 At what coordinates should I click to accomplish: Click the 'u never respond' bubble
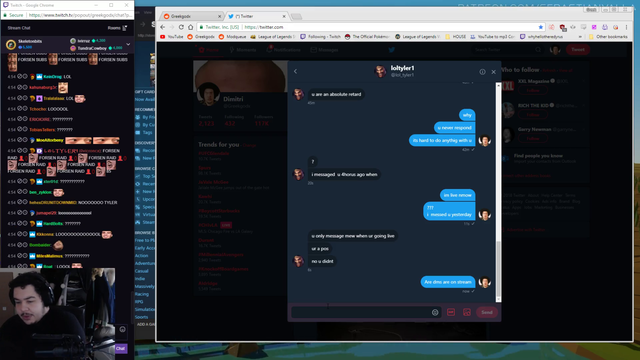[x=454, y=128]
